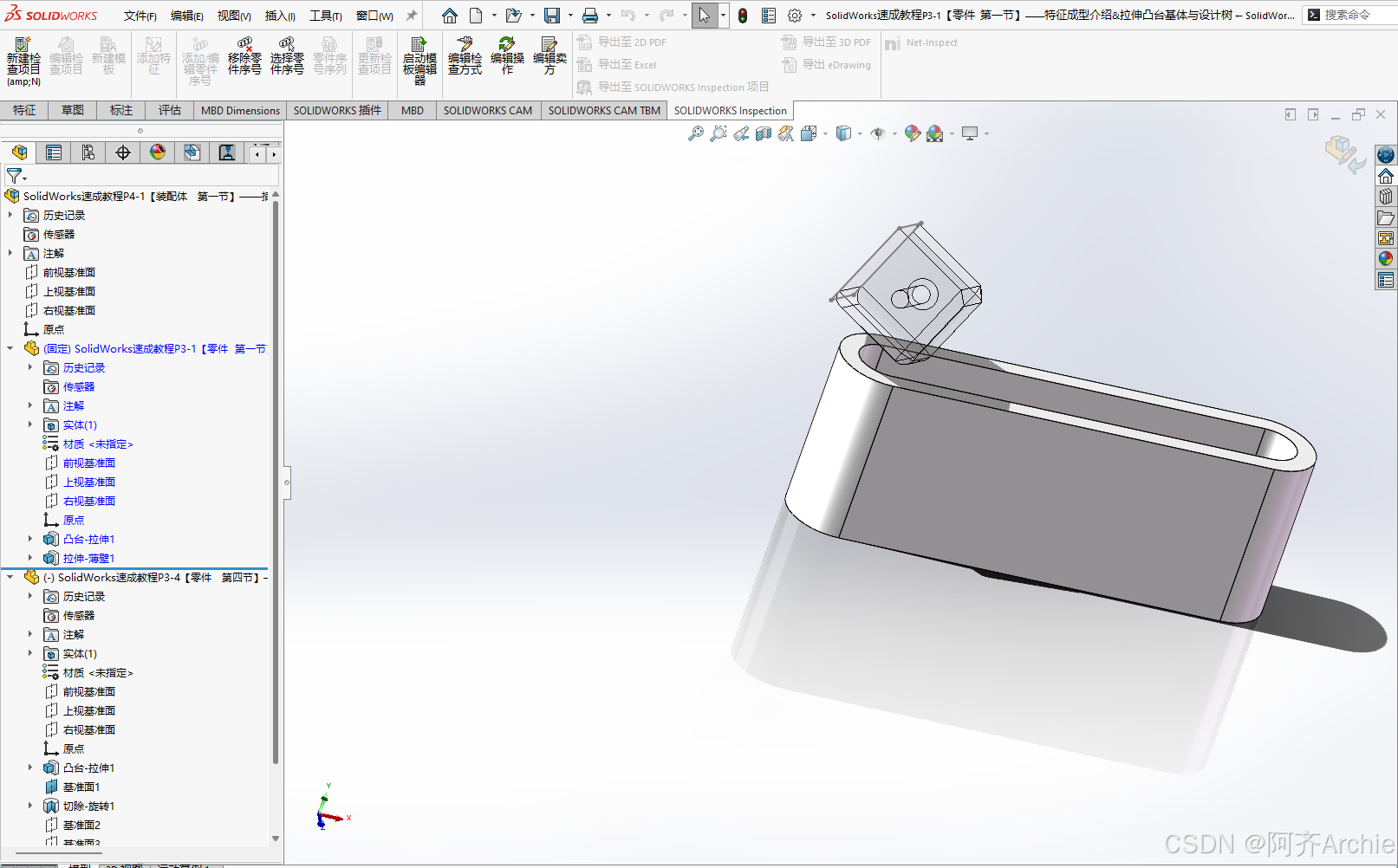
Task: Open 窗口(W) menu
Action: click(374, 16)
